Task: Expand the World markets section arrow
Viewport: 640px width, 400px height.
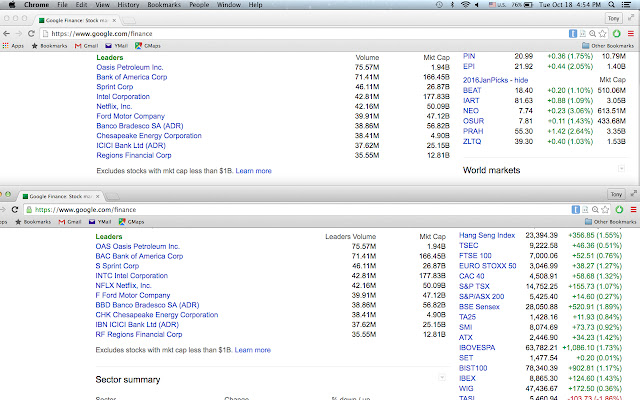Action: pos(621,169)
